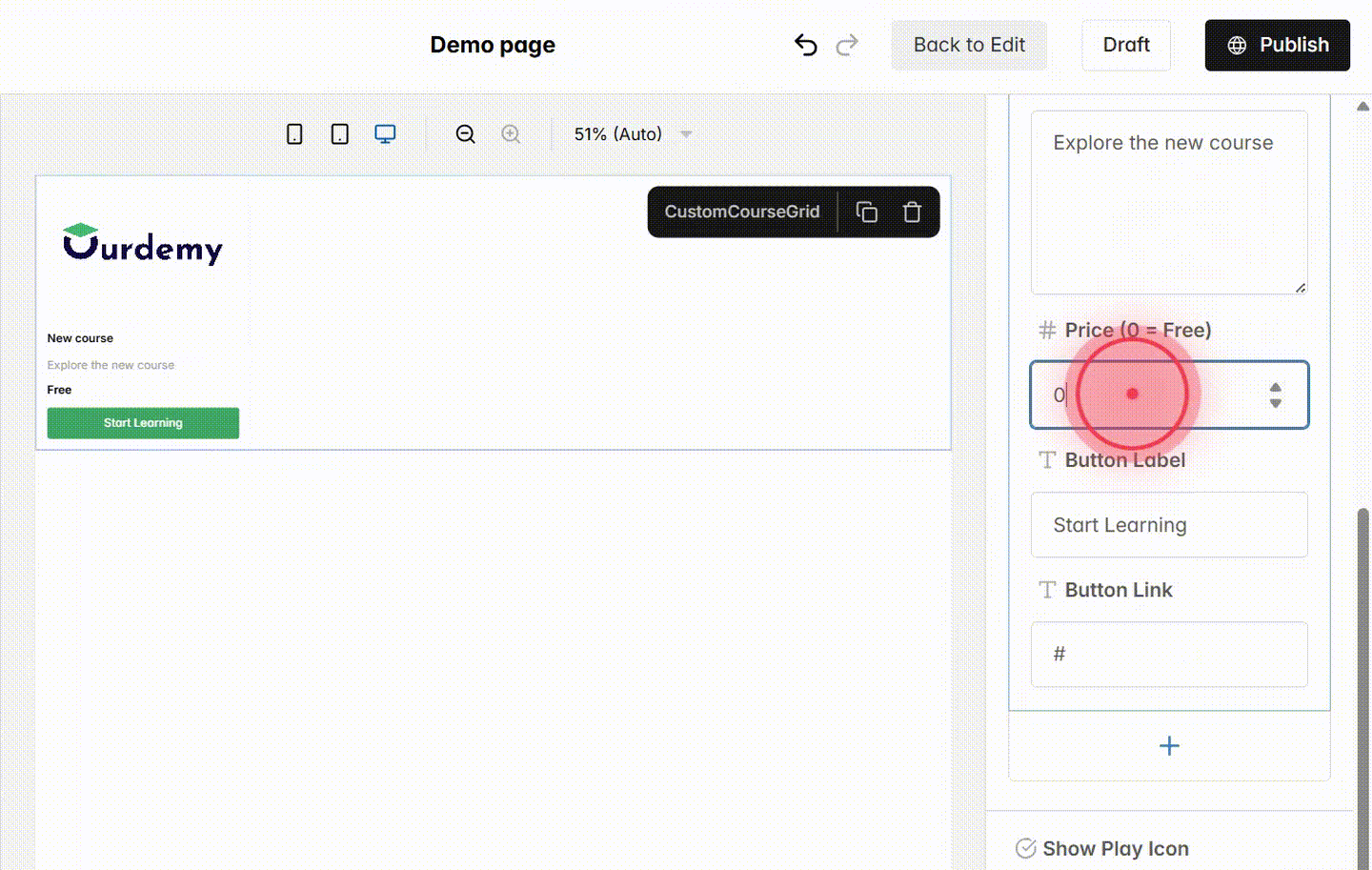Switch the Draft status
This screenshot has height=870, width=1372.
1126,45
